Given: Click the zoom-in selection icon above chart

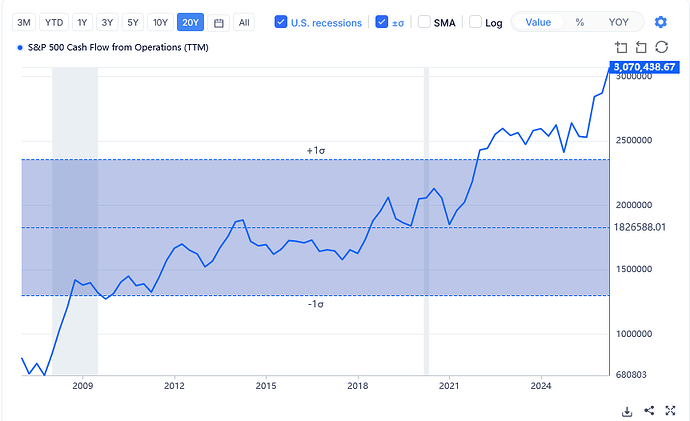Looking at the screenshot, I should point(621,47).
